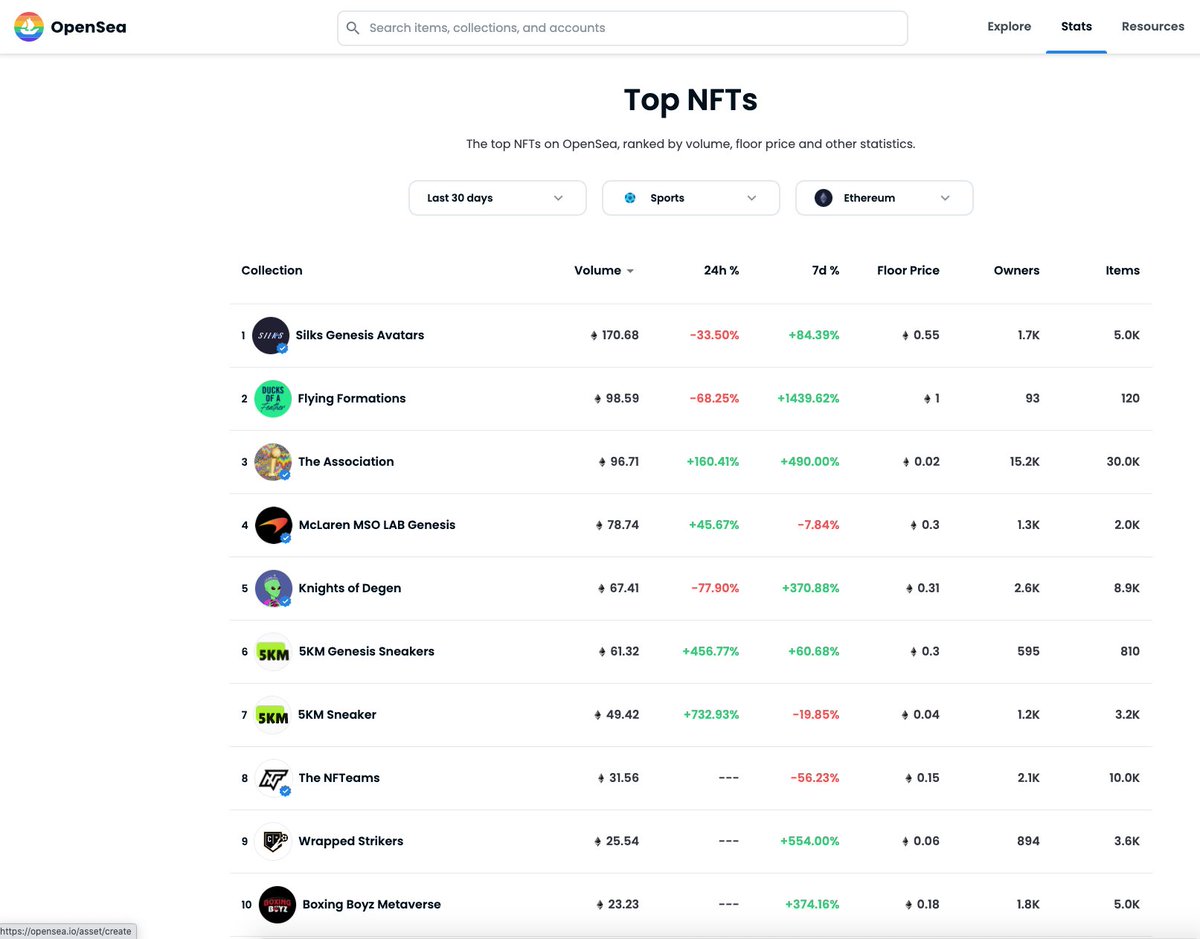Click the Ethereum chain icon
The width and height of the screenshot is (1200, 939).
[823, 198]
